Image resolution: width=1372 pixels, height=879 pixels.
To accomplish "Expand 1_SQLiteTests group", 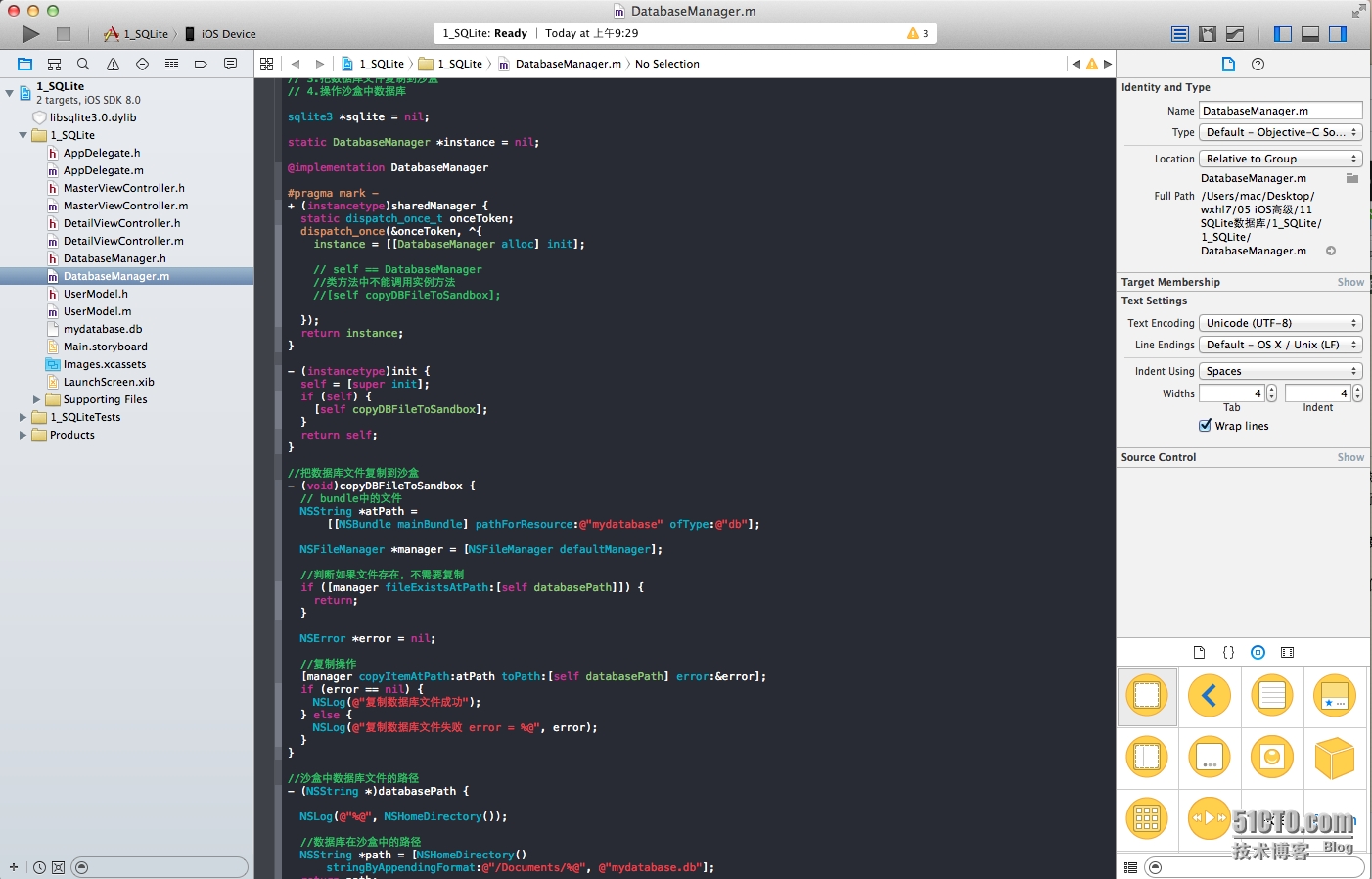I will pyautogui.click(x=23, y=417).
